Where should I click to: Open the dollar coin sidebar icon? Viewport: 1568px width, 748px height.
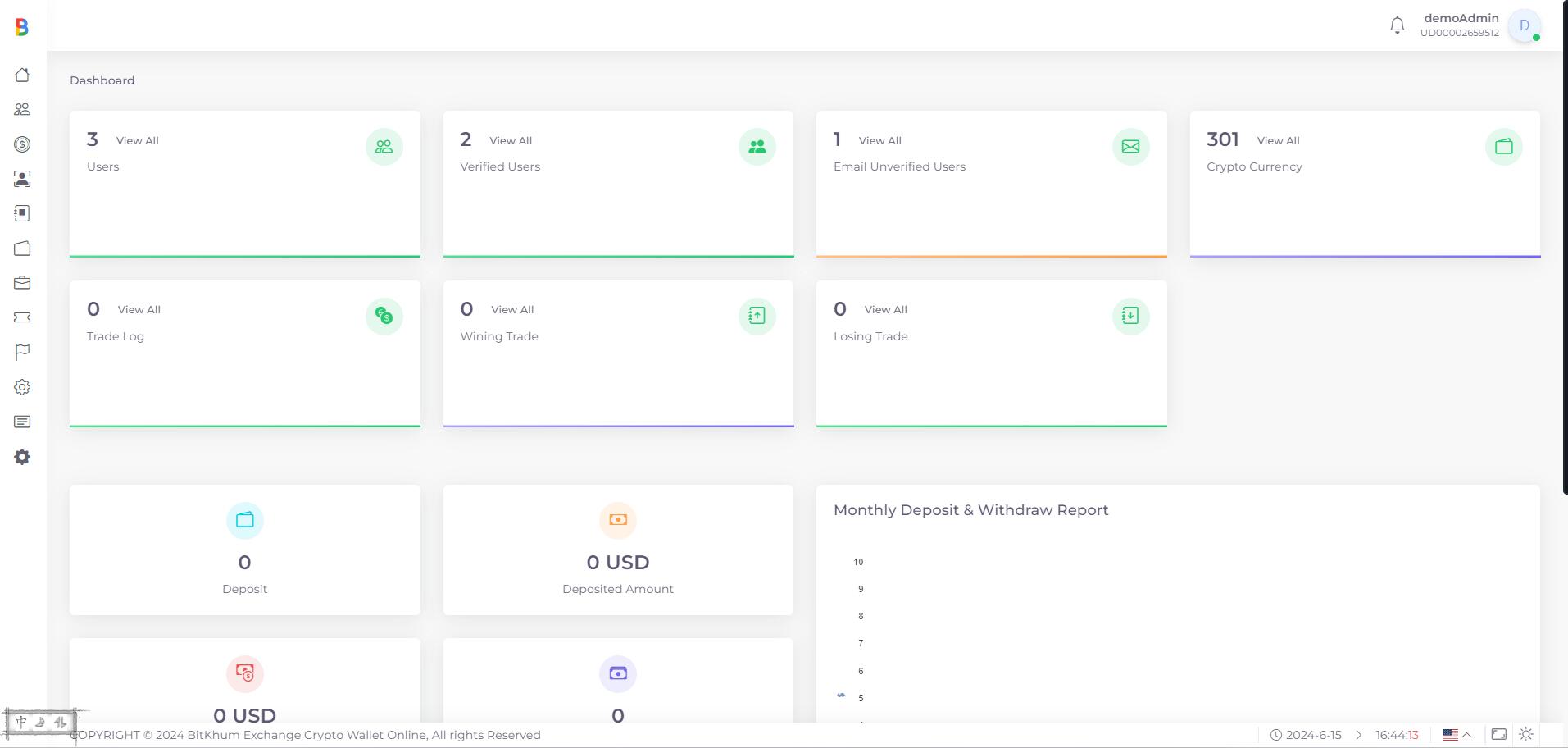(22, 144)
